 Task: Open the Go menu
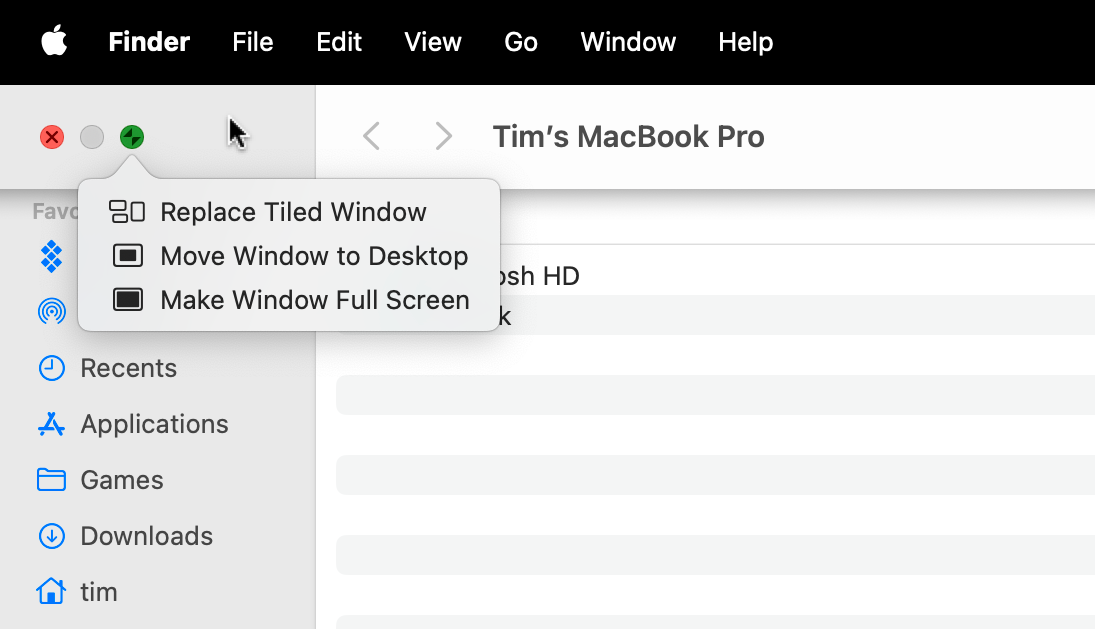tap(521, 42)
